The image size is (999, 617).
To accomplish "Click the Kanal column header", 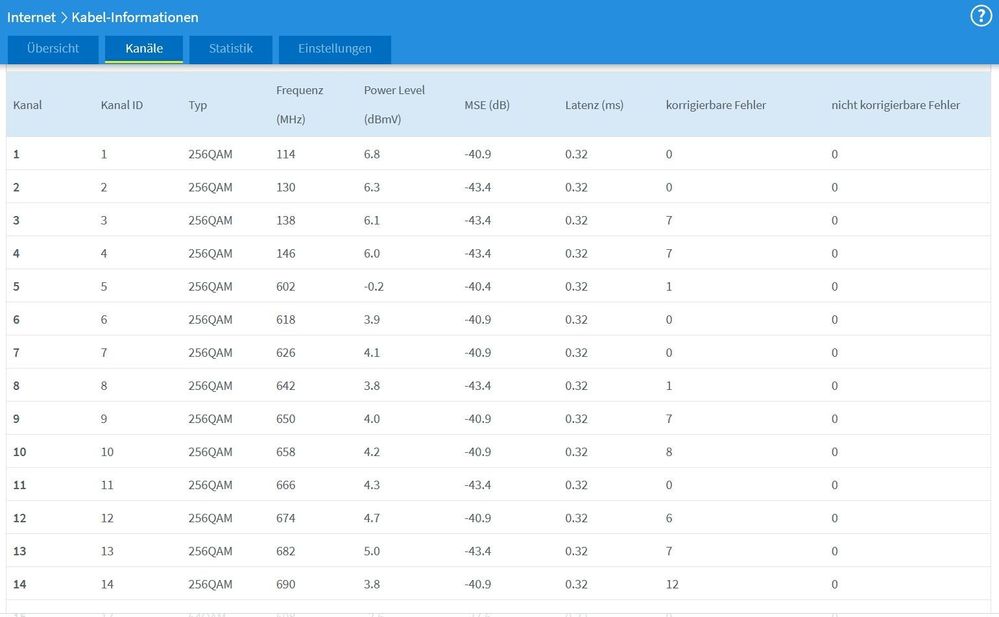I will 27,105.
